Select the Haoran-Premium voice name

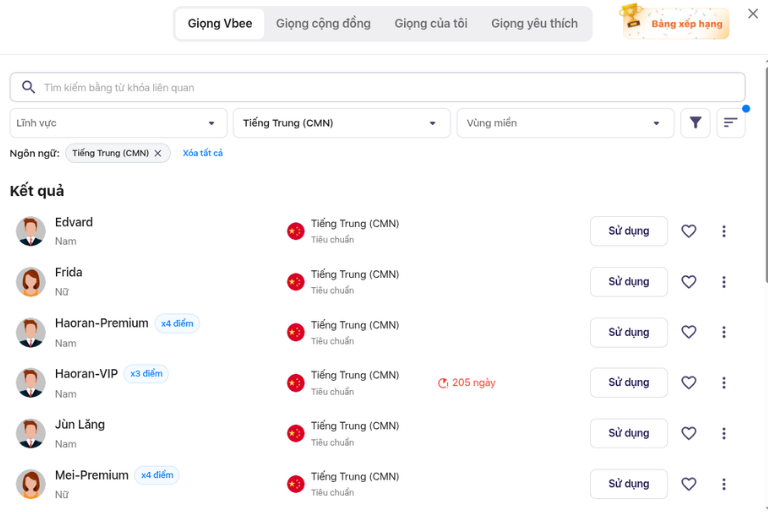[101, 323]
